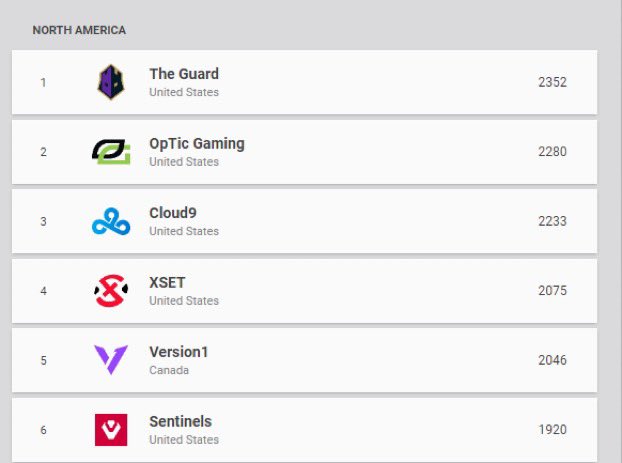Open the Version1 team name link
The image size is (622, 463).
click(179, 352)
